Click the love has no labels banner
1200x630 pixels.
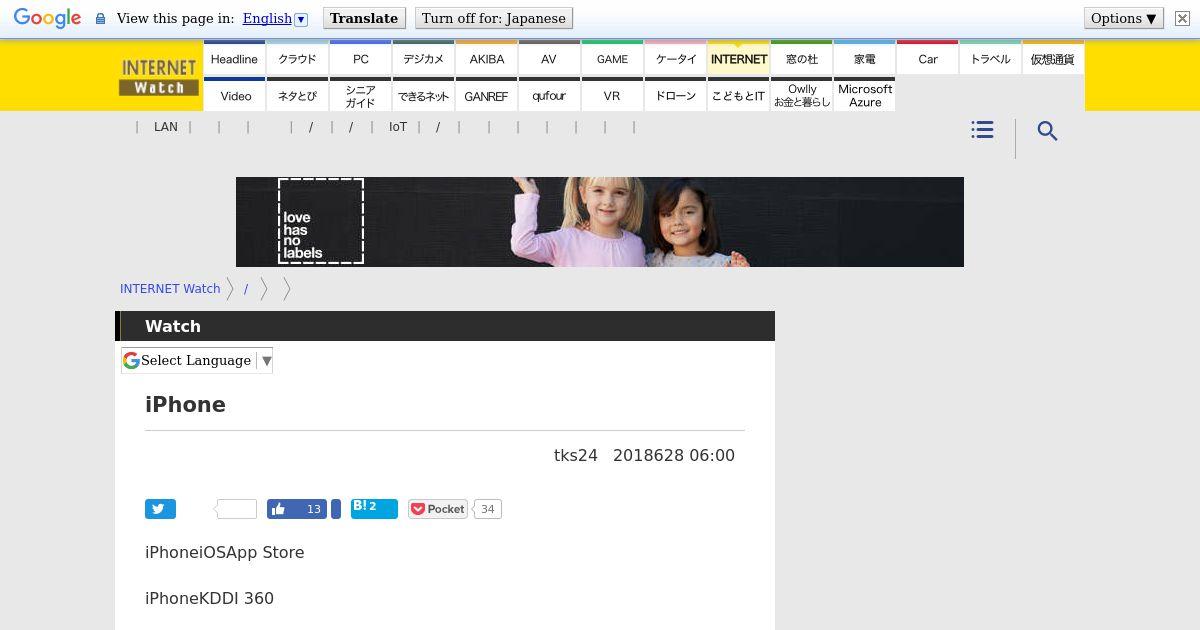[x=600, y=222]
